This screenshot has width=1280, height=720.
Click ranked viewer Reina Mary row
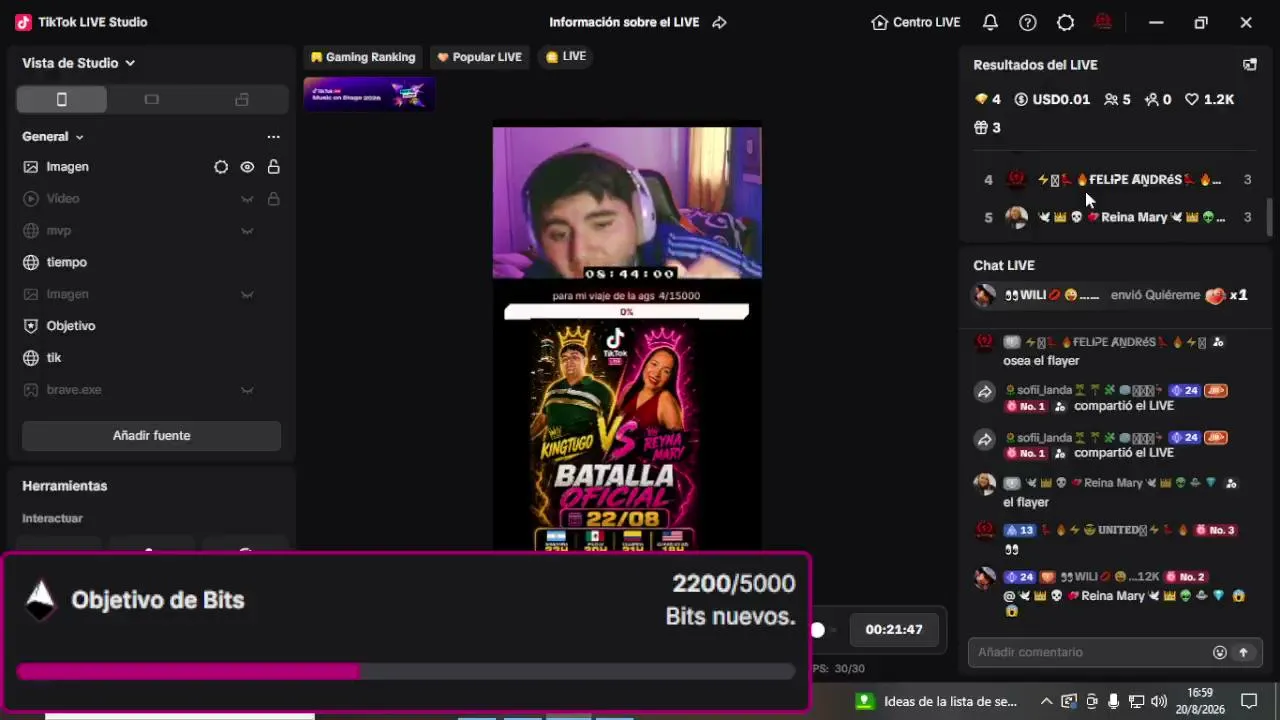(x=1116, y=217)
